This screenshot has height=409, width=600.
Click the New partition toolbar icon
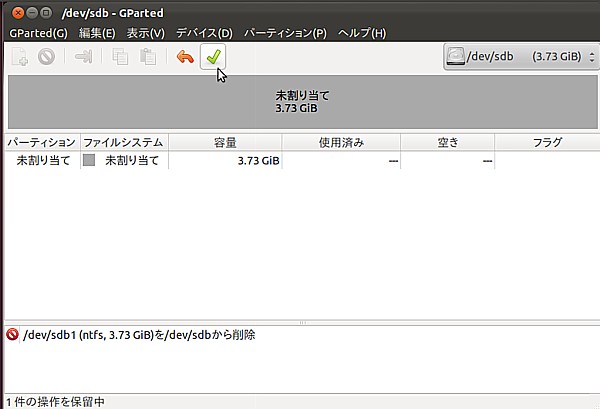click(x=19, y=57)
